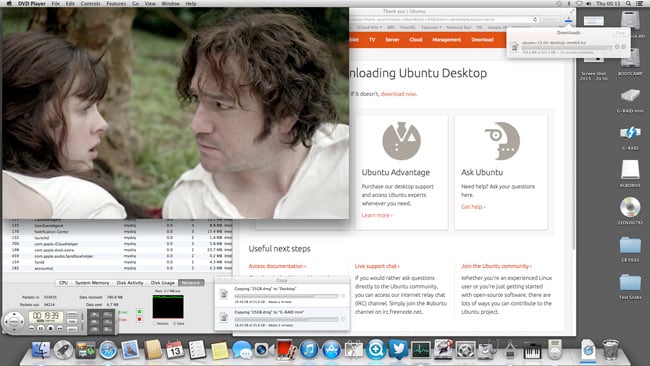Switch to the CPU tab in Activity Monitor
The height and width of the screenshot is (366, 650).
pyautogui.click(x=63, y=283)
